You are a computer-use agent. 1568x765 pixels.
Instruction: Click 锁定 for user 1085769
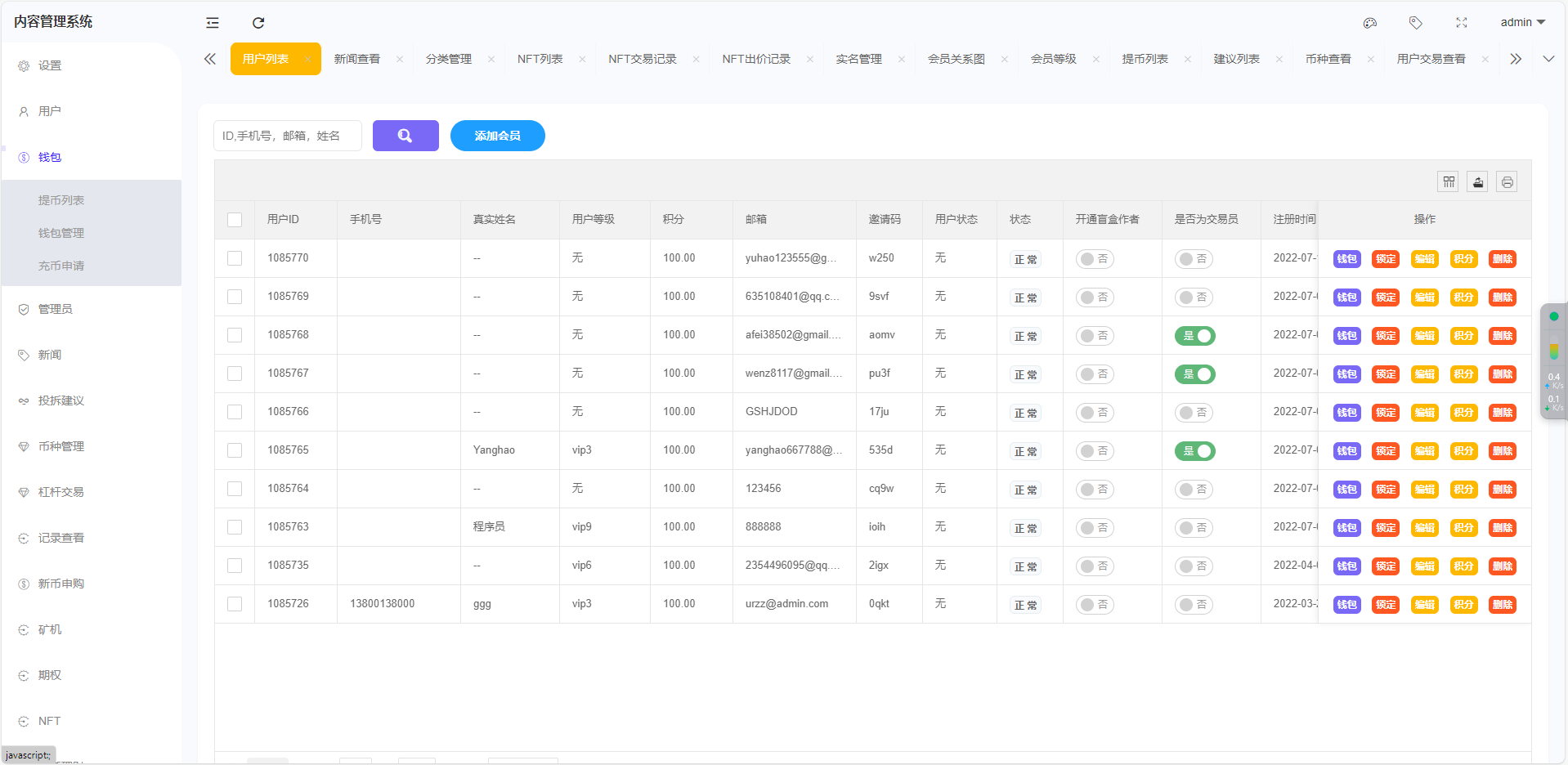coord(1386,297)
